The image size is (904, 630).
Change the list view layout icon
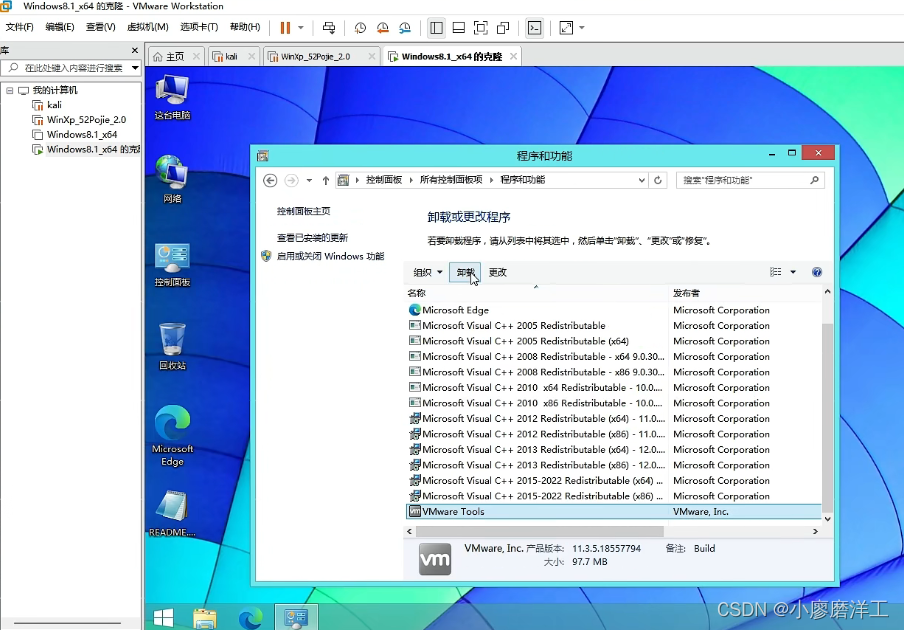pyautogui.click(x=776, y=272)
